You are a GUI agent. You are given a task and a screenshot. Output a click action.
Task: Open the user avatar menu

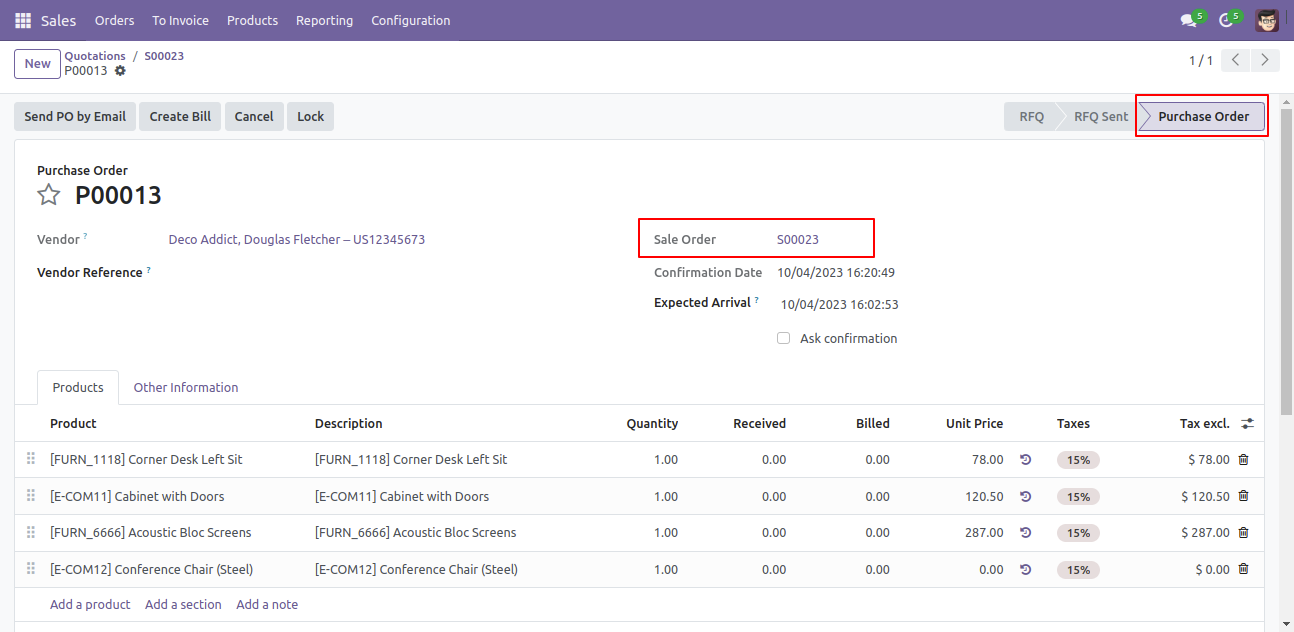pyautogui.click(x=1267, y=20)
